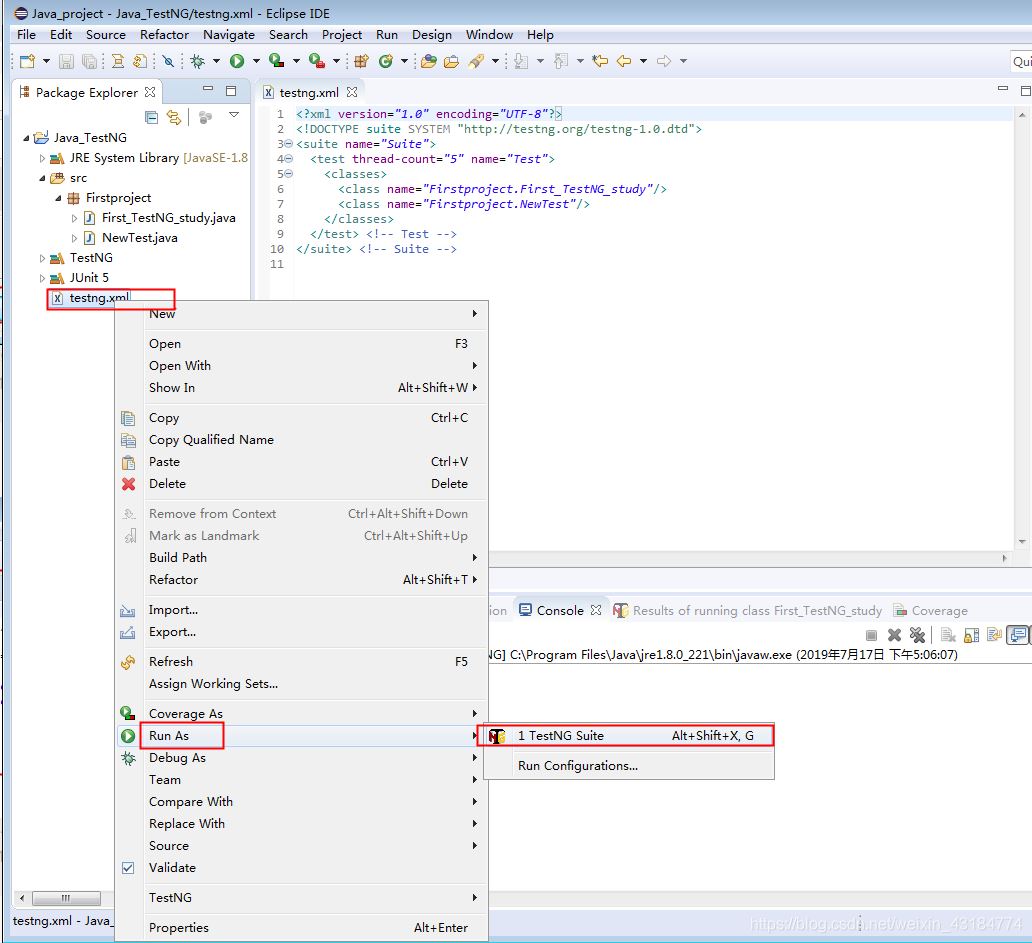This screenshot has width=1032, height=943.
Task: Click Delete in the context menu
Action: pyautogui.click(x=303, y=484)
